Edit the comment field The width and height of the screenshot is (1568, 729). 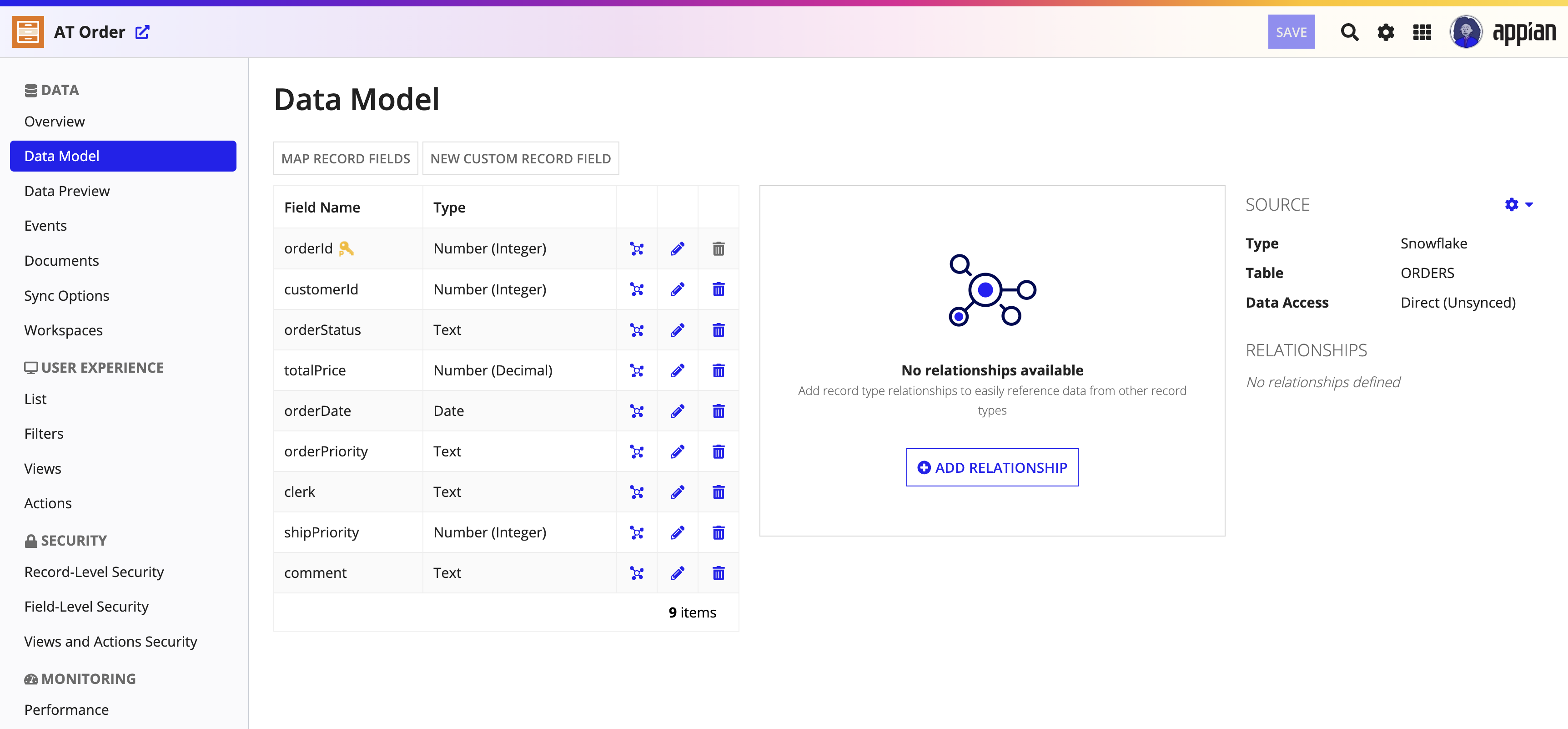click(x=678, y=573)
